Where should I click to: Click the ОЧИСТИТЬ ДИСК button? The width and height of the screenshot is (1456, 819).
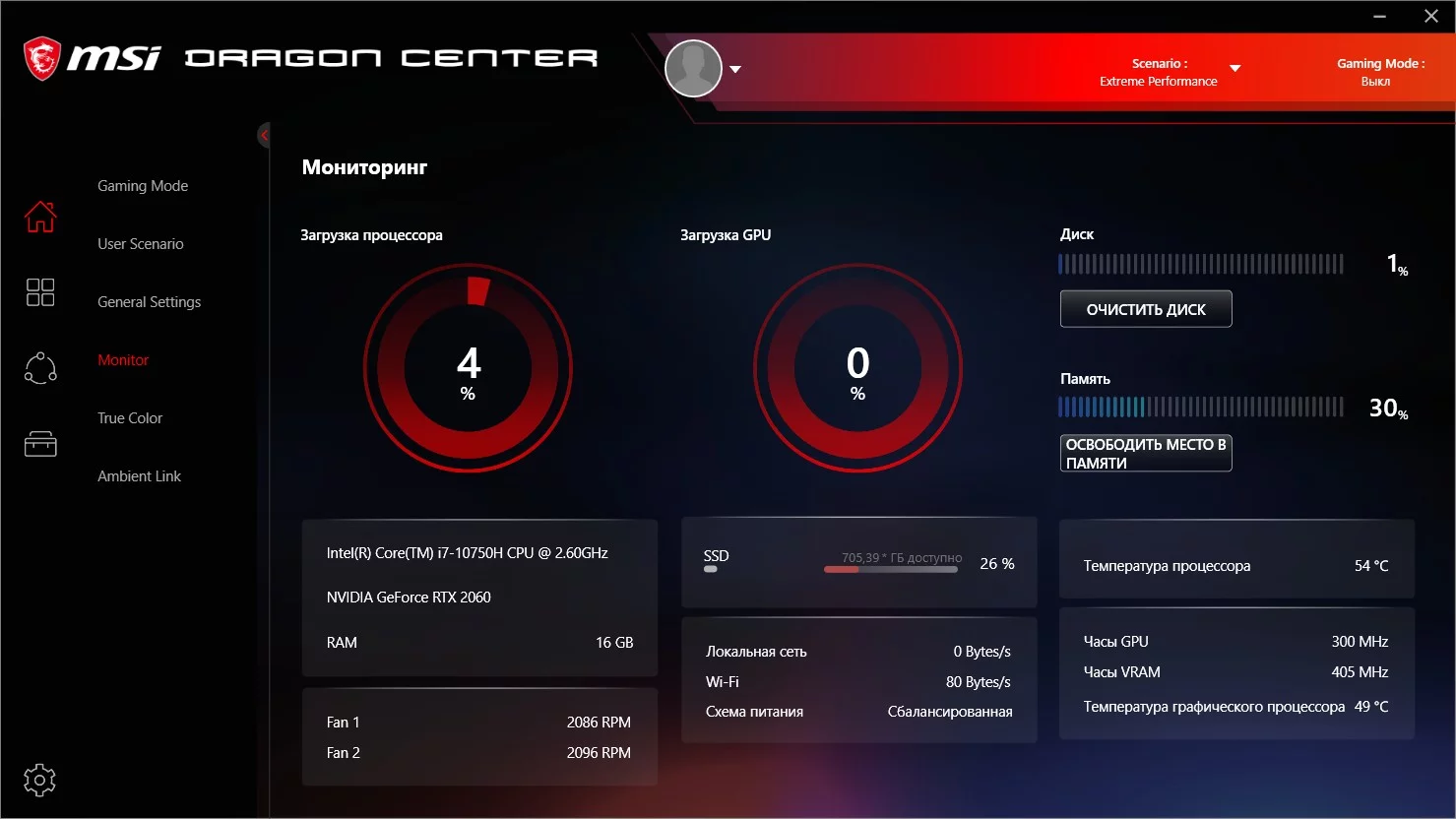pos(1146,309)
